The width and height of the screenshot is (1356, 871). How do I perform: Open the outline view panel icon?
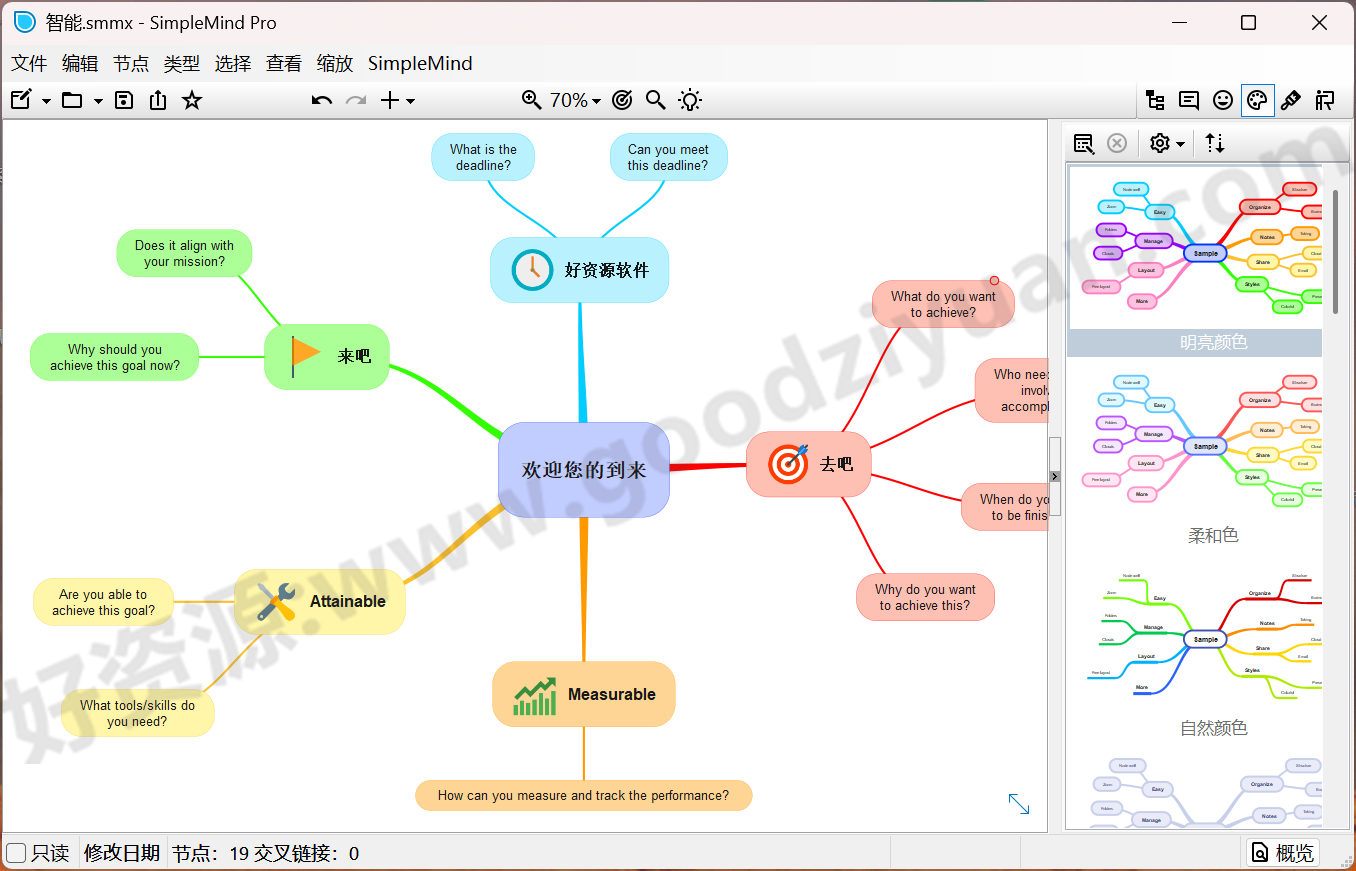coord(1155,100)
